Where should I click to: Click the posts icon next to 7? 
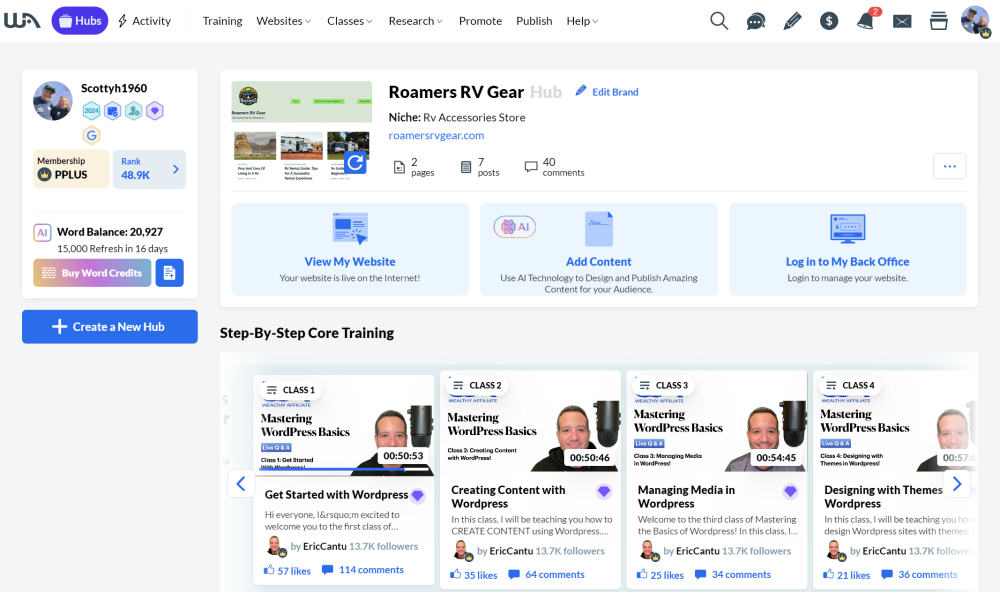[x=466, y=167]
